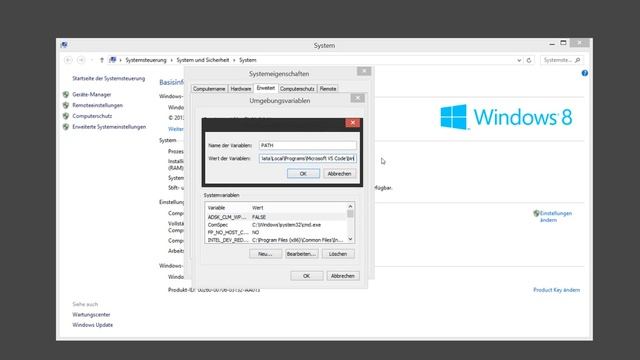Go forward with the navigation arrow
640x360 pixels.
pyautogui.click(x=81, y=60)
